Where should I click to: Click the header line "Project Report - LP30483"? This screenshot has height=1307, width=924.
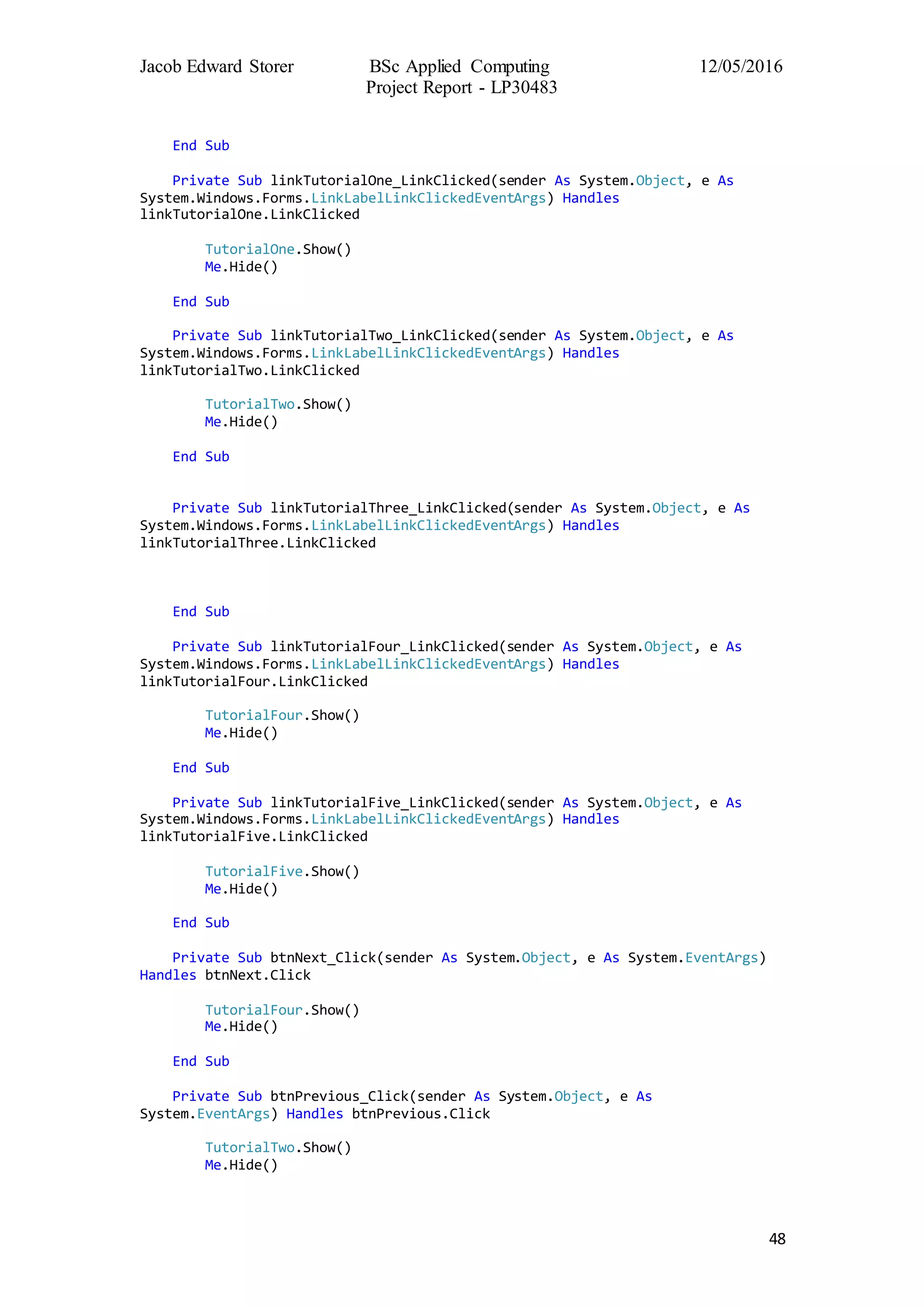click(x=462, y=88)
